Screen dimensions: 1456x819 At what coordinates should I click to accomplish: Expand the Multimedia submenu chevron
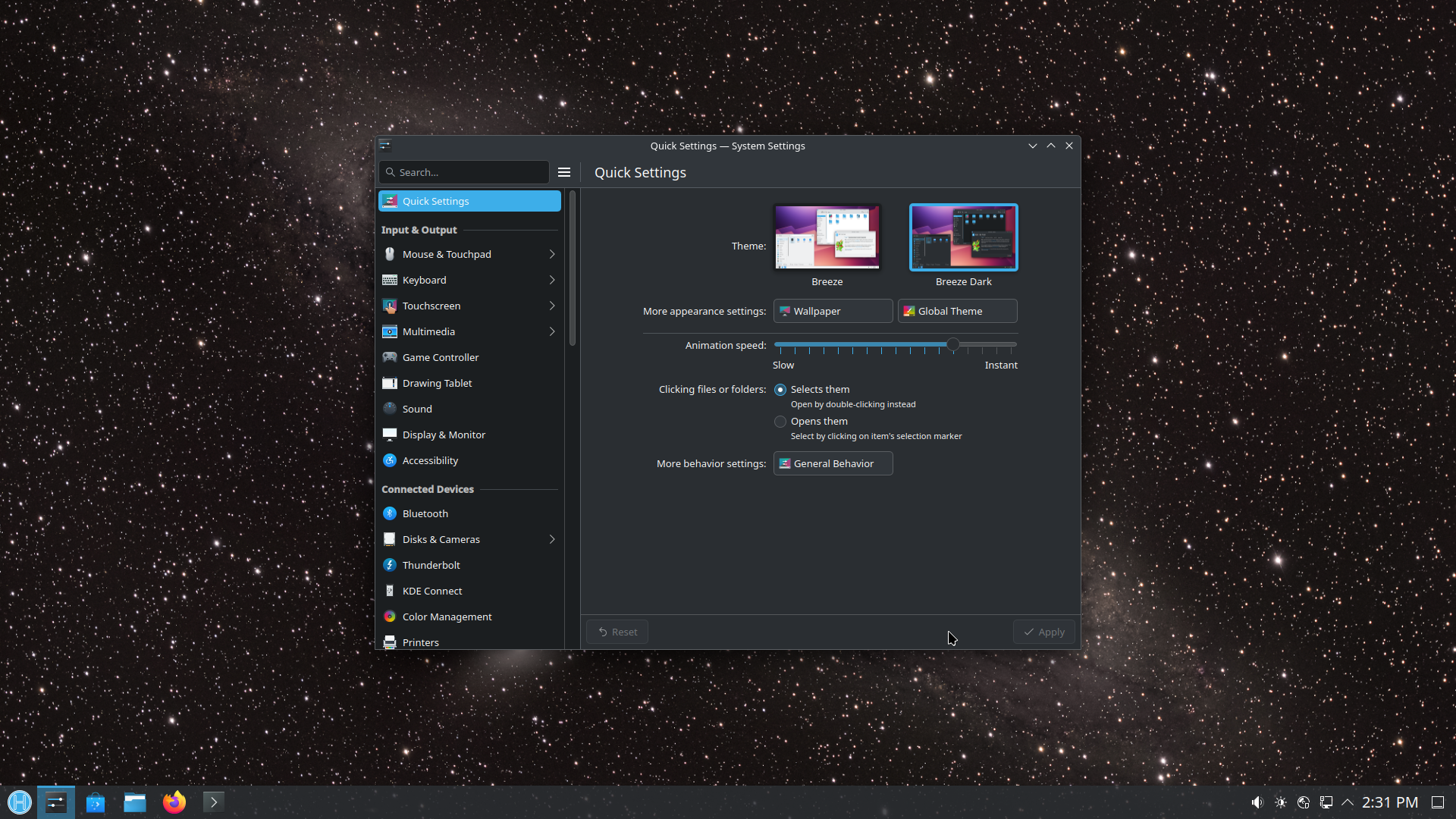(552, 331)
